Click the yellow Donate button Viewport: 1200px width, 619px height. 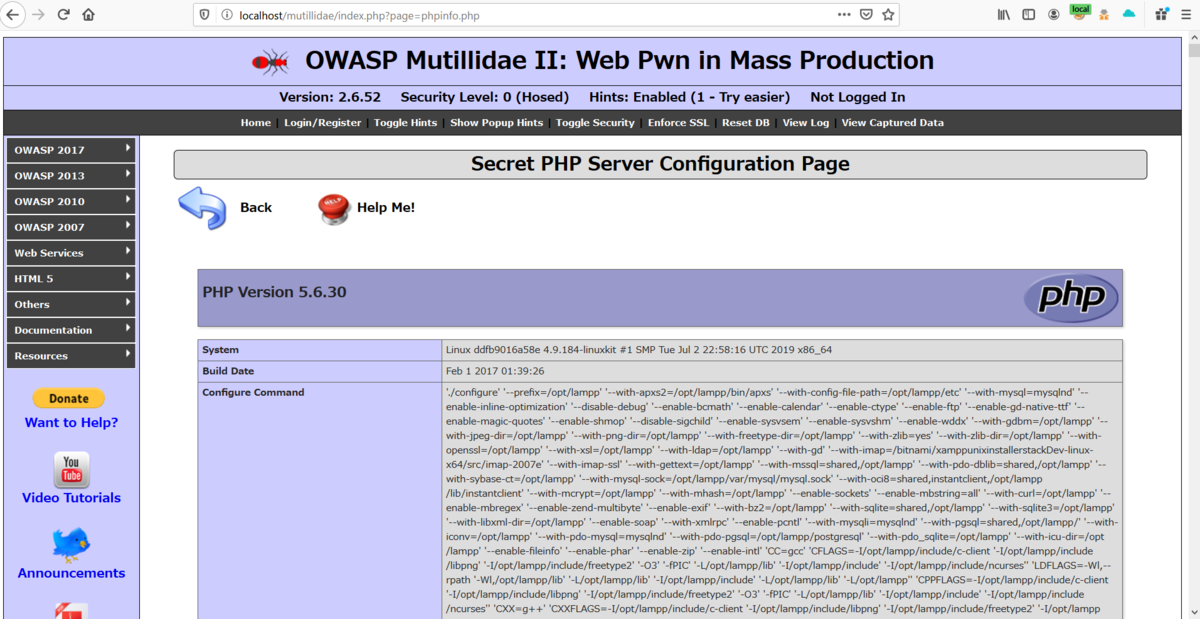[69, 398]
